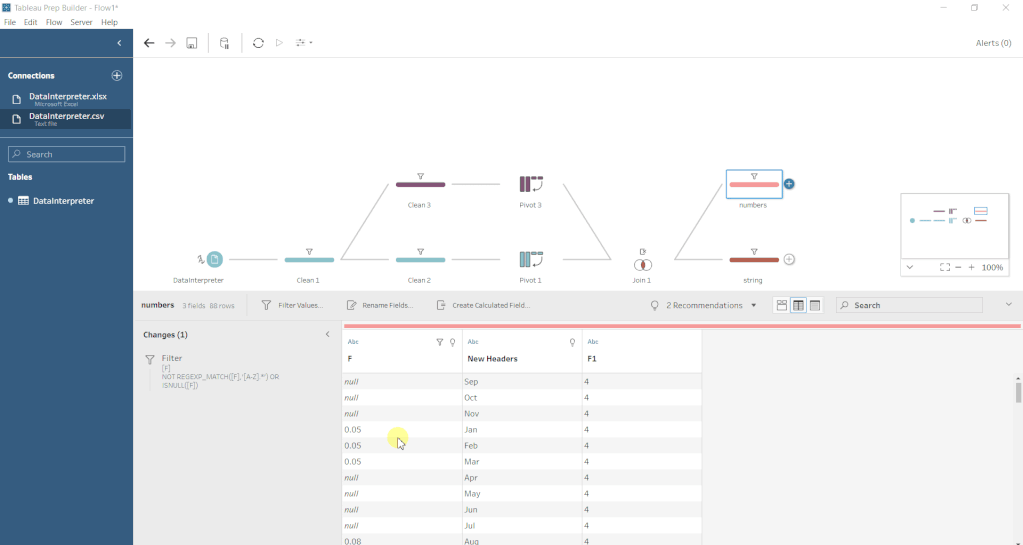Click the tables Search field in sidebar
1023x545 pixels.
pyautogui.click(x=67, y=154)
